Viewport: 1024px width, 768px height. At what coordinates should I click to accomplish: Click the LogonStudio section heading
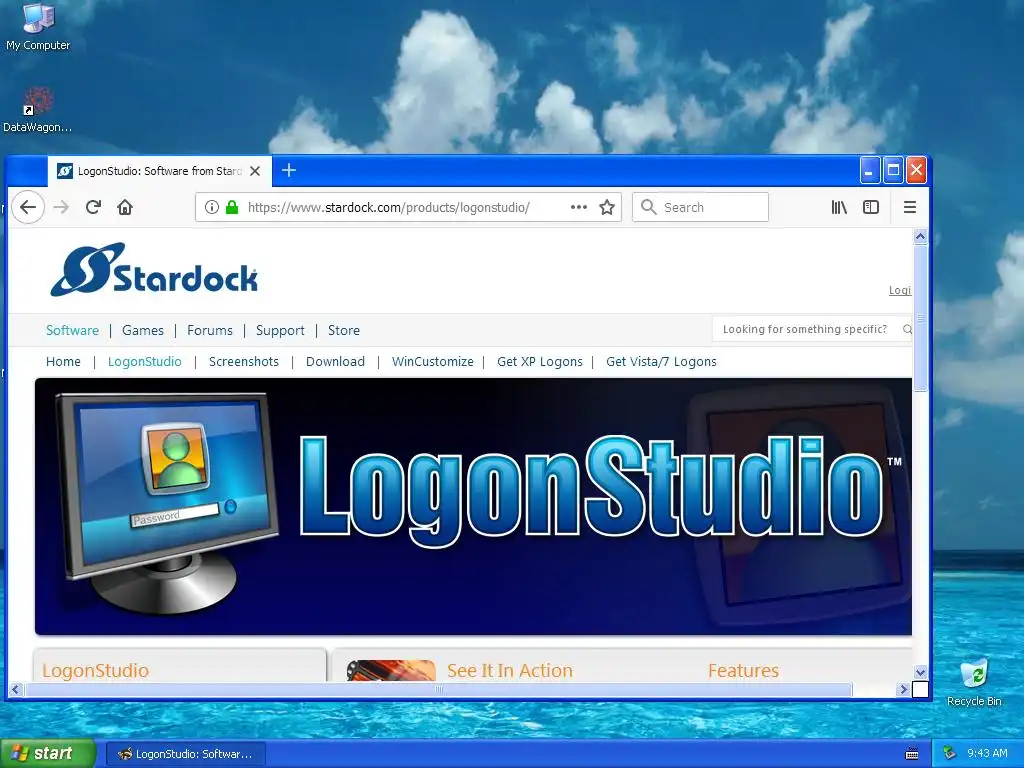coord(95,671)
